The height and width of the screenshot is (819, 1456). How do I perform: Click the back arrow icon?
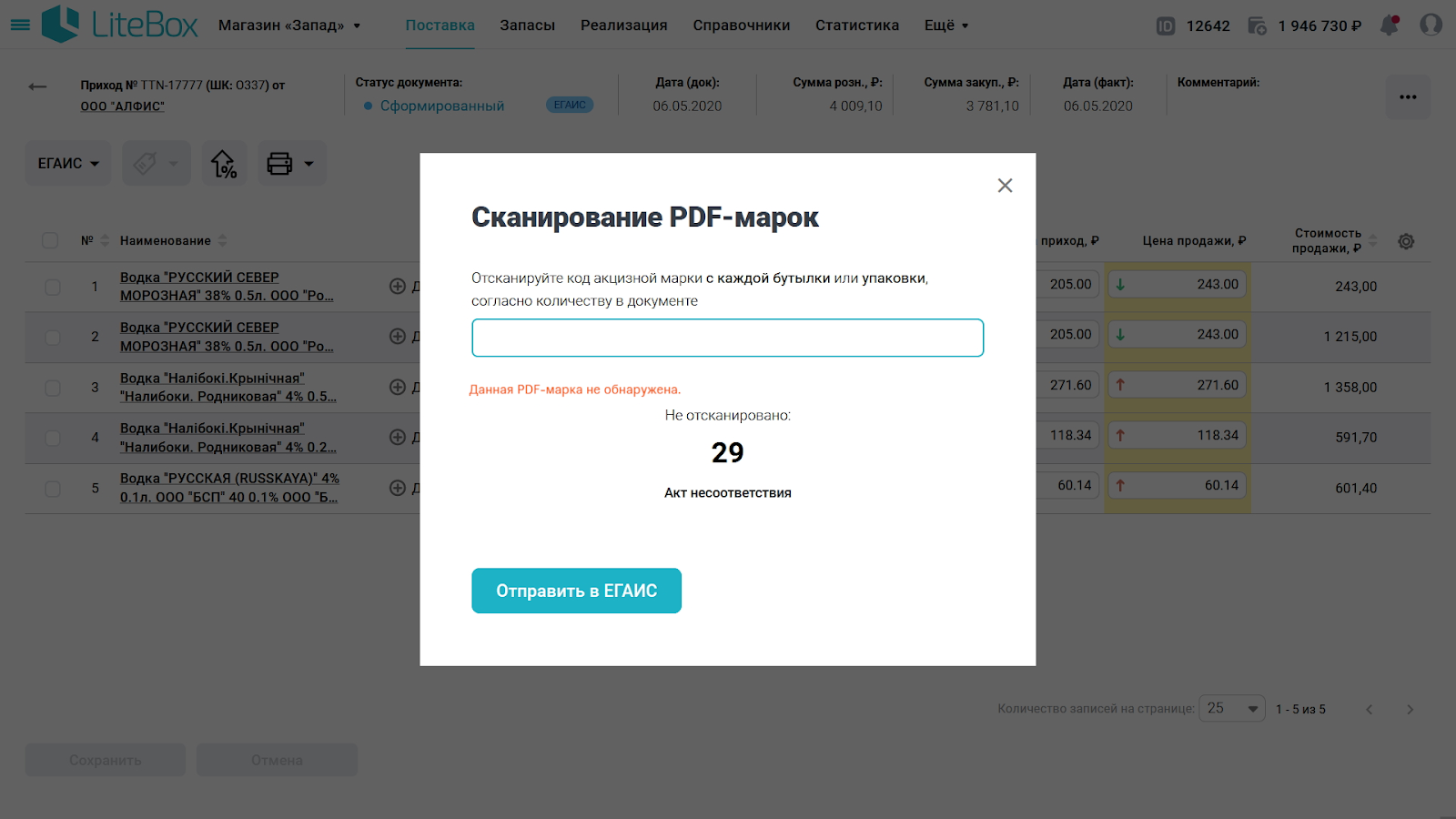(37, 86)
